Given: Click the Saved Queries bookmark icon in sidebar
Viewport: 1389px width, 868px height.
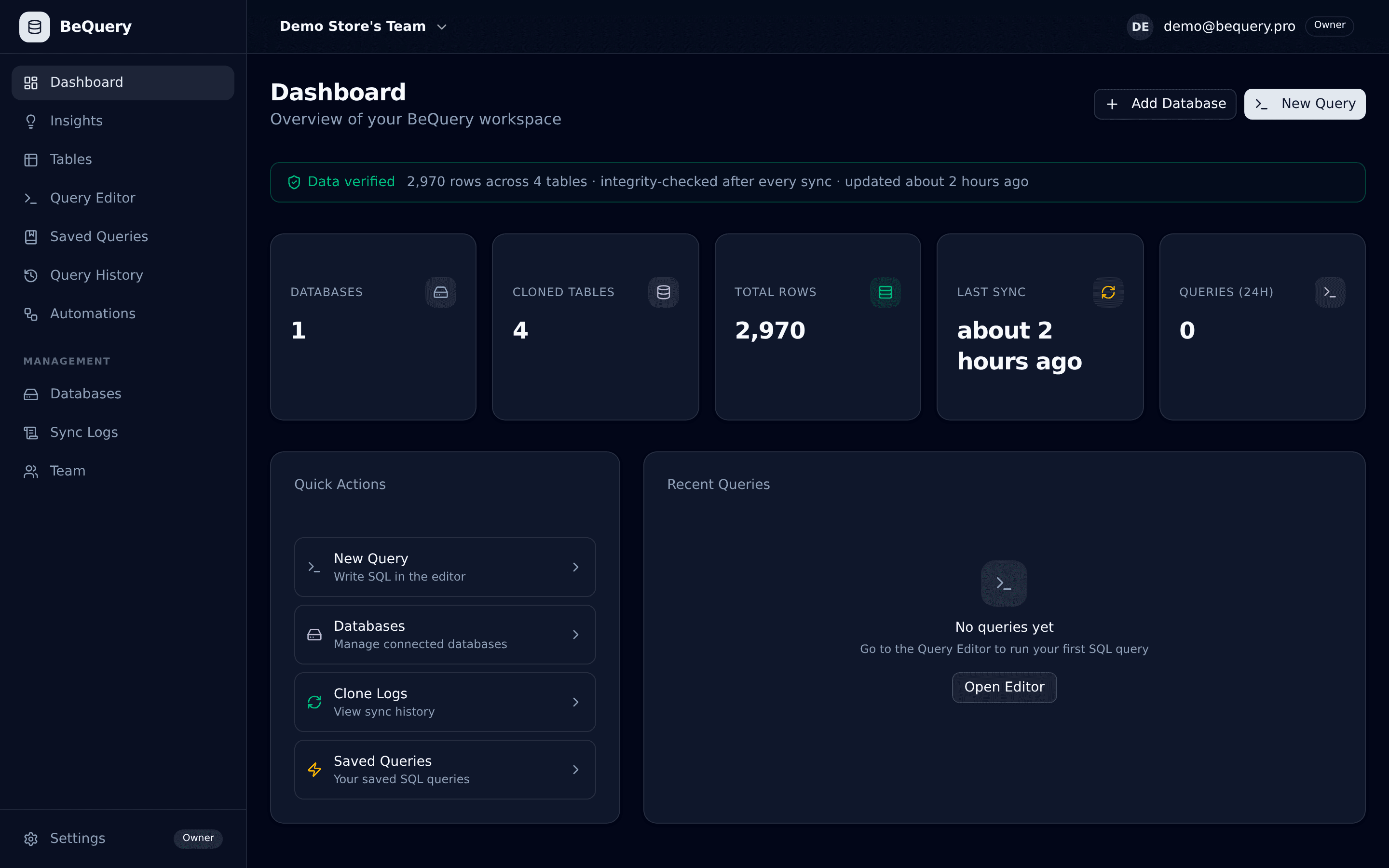Looking at the screenshot, I should click(x=31, y=236).
